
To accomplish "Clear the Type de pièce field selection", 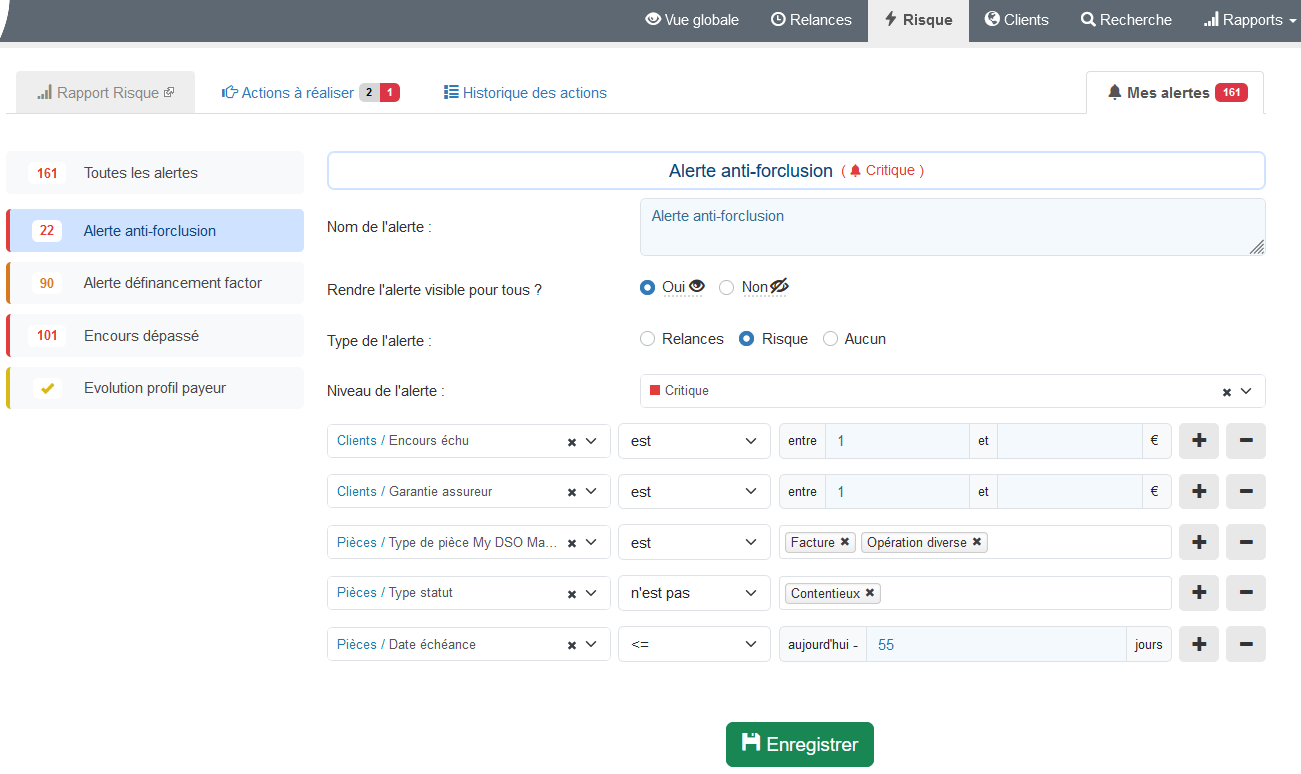I will [x=572, y=543].
